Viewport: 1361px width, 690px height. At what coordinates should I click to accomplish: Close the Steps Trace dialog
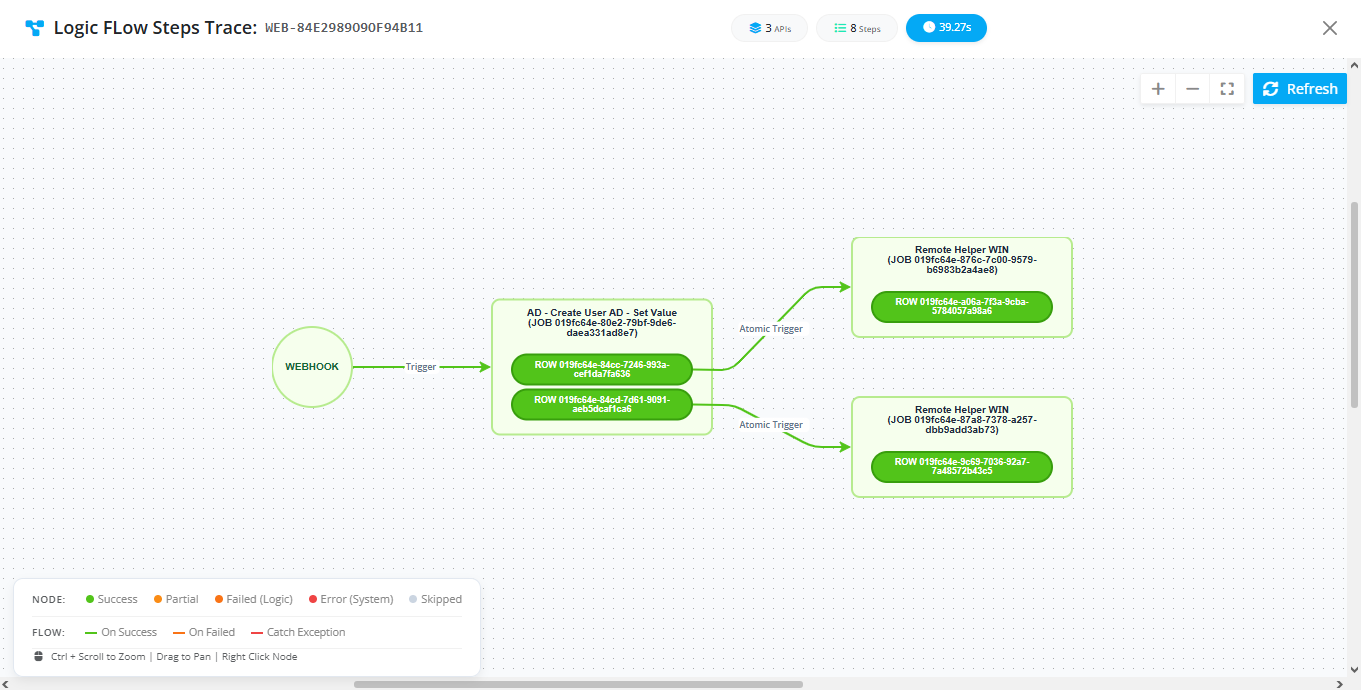point(1330,28)
